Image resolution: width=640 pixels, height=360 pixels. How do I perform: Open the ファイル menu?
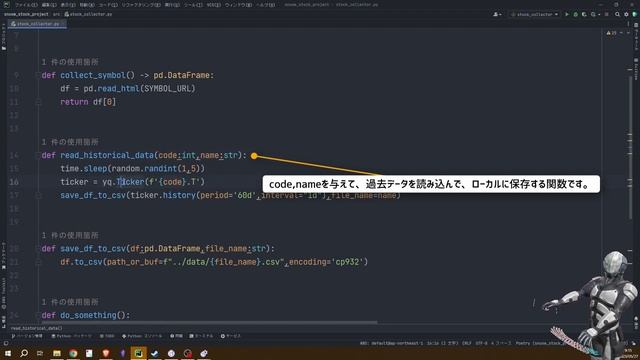pos(26,5)
